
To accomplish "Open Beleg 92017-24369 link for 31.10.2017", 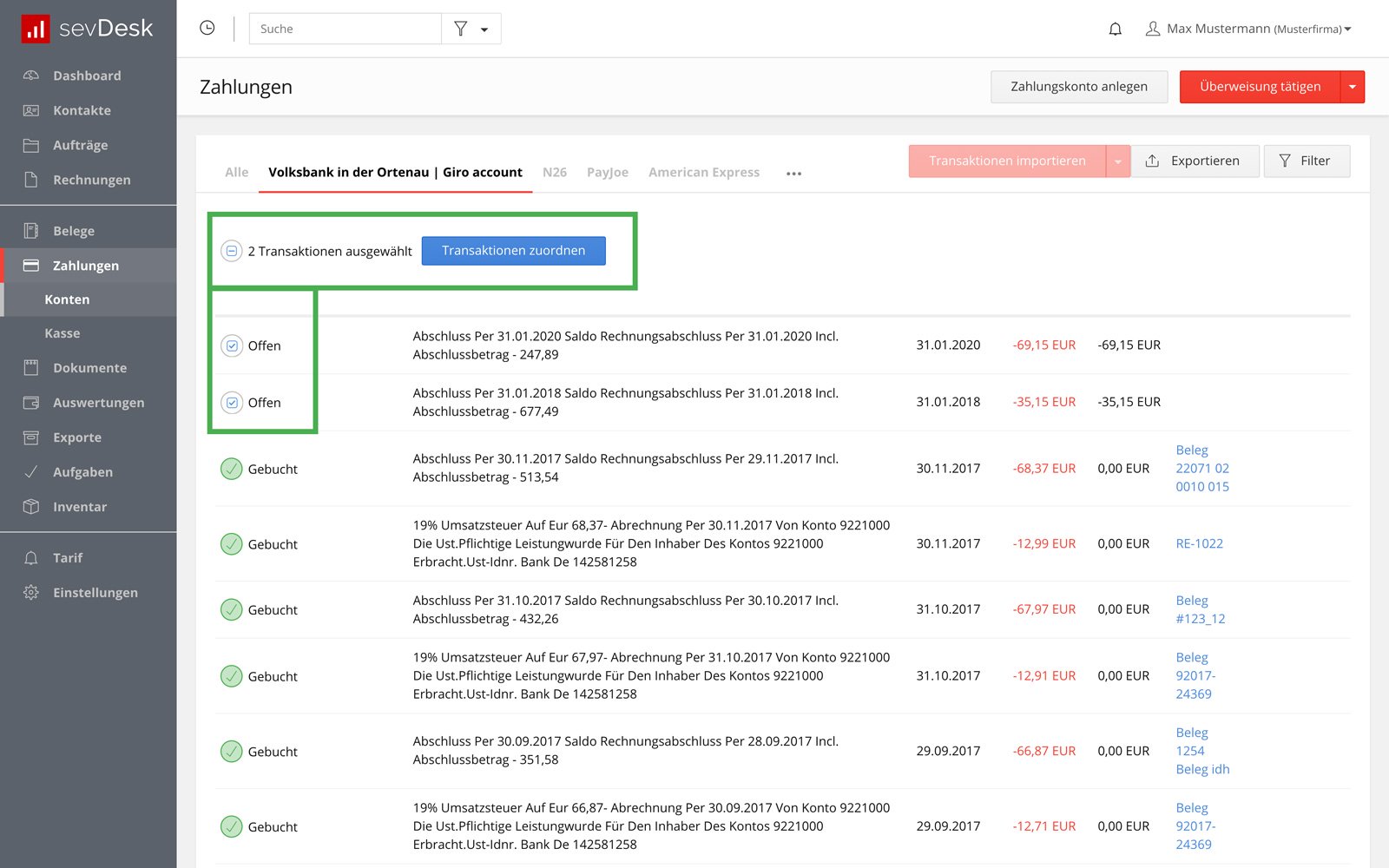I will (1195, 676).
